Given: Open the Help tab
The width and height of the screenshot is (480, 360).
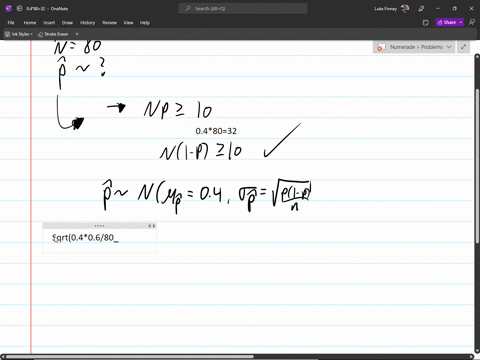Looking at the screenshot, I should click(145, 23).
